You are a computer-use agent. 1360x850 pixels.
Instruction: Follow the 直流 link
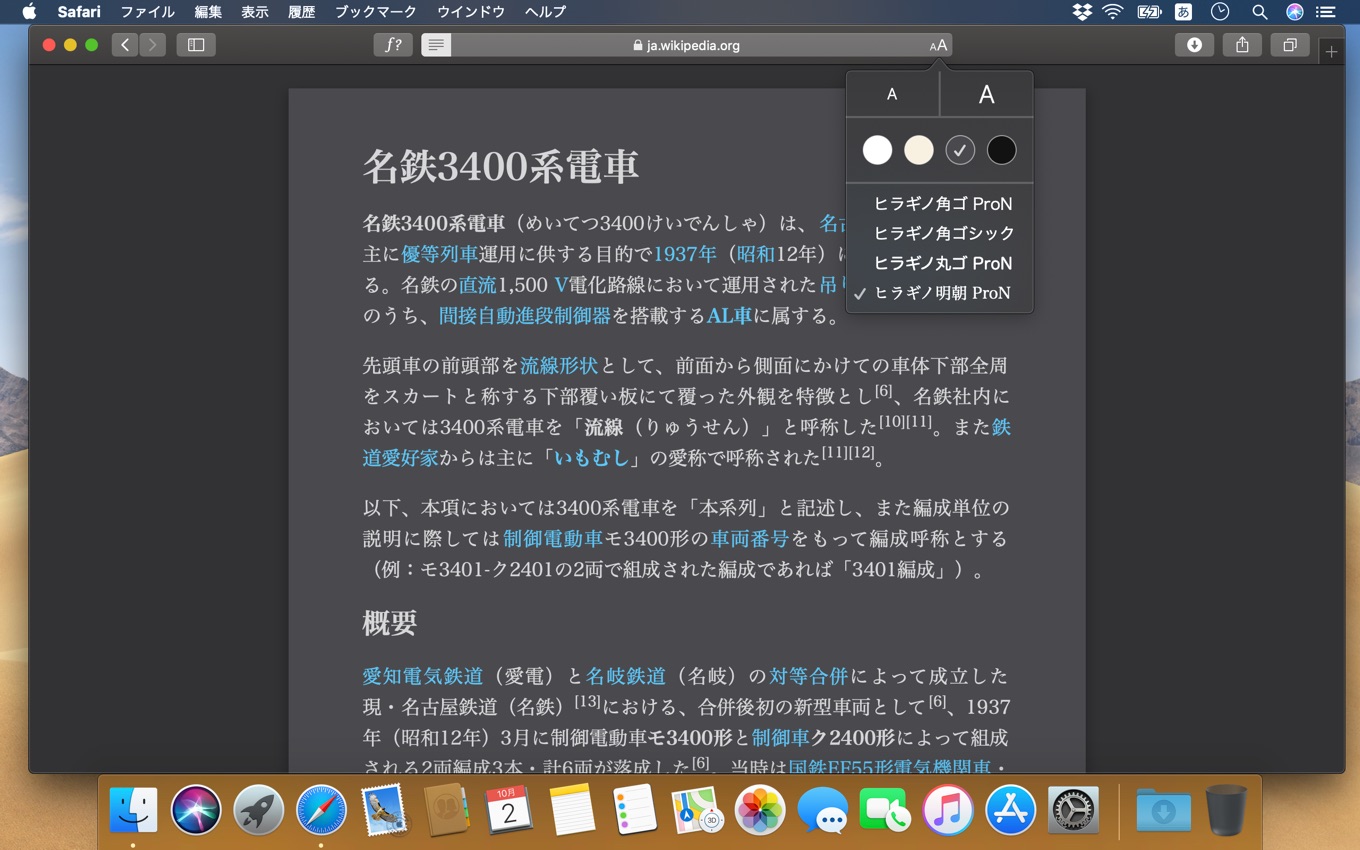tap(478, 285)
